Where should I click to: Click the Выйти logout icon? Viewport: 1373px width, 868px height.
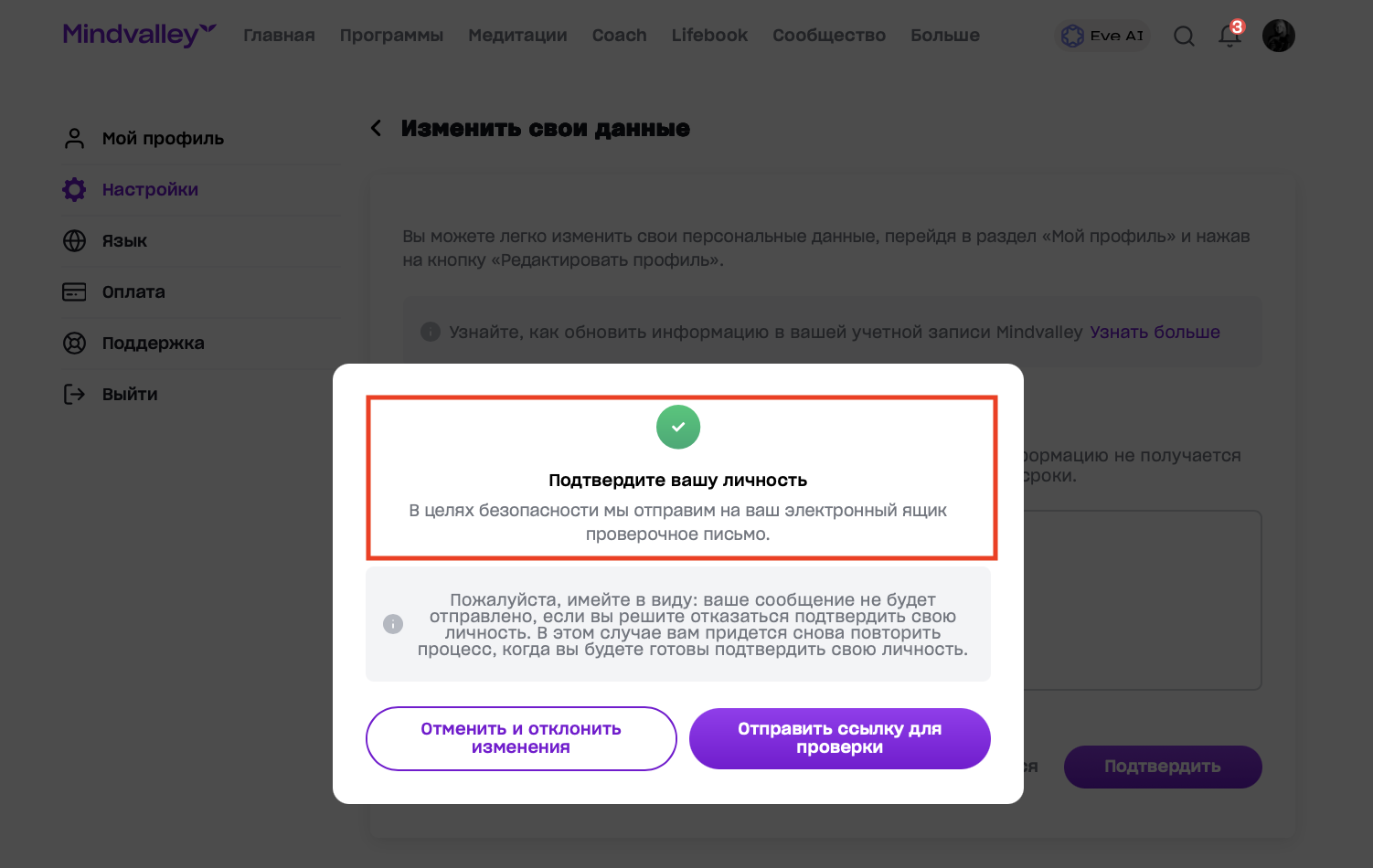pos(74,394)
